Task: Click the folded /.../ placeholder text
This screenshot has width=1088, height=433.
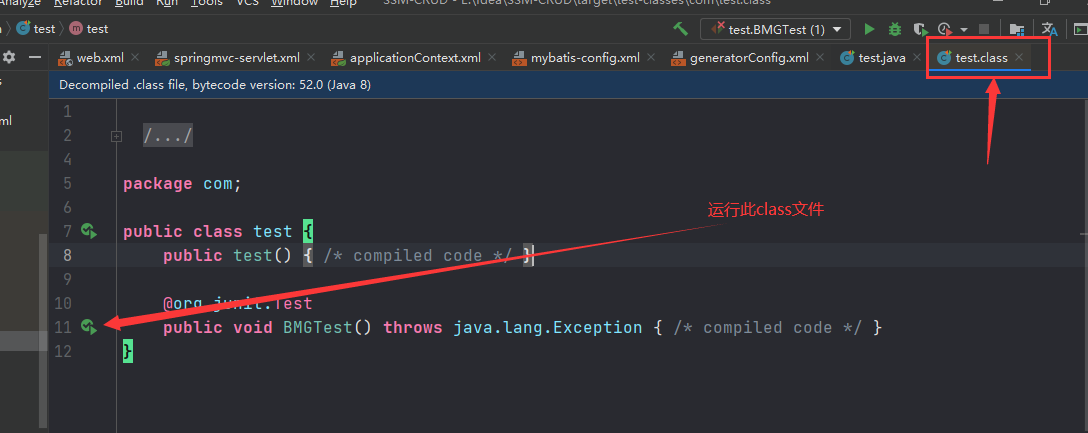Action: click(x=168, y=135)
